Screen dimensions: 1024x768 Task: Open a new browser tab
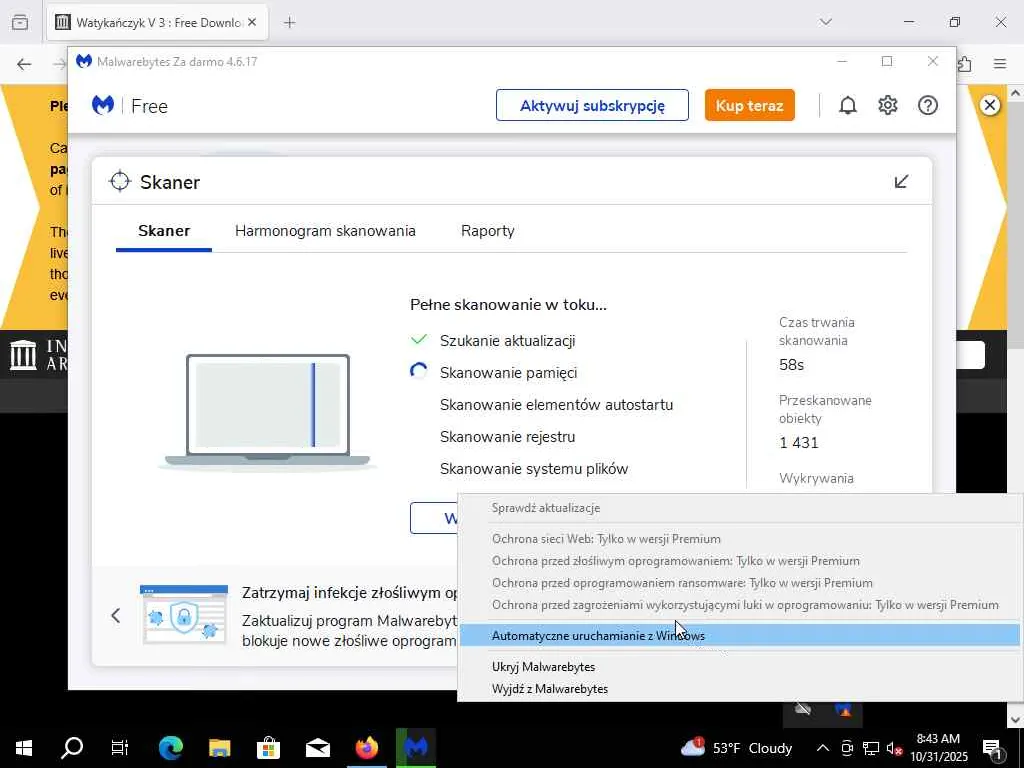pos(289,23)
